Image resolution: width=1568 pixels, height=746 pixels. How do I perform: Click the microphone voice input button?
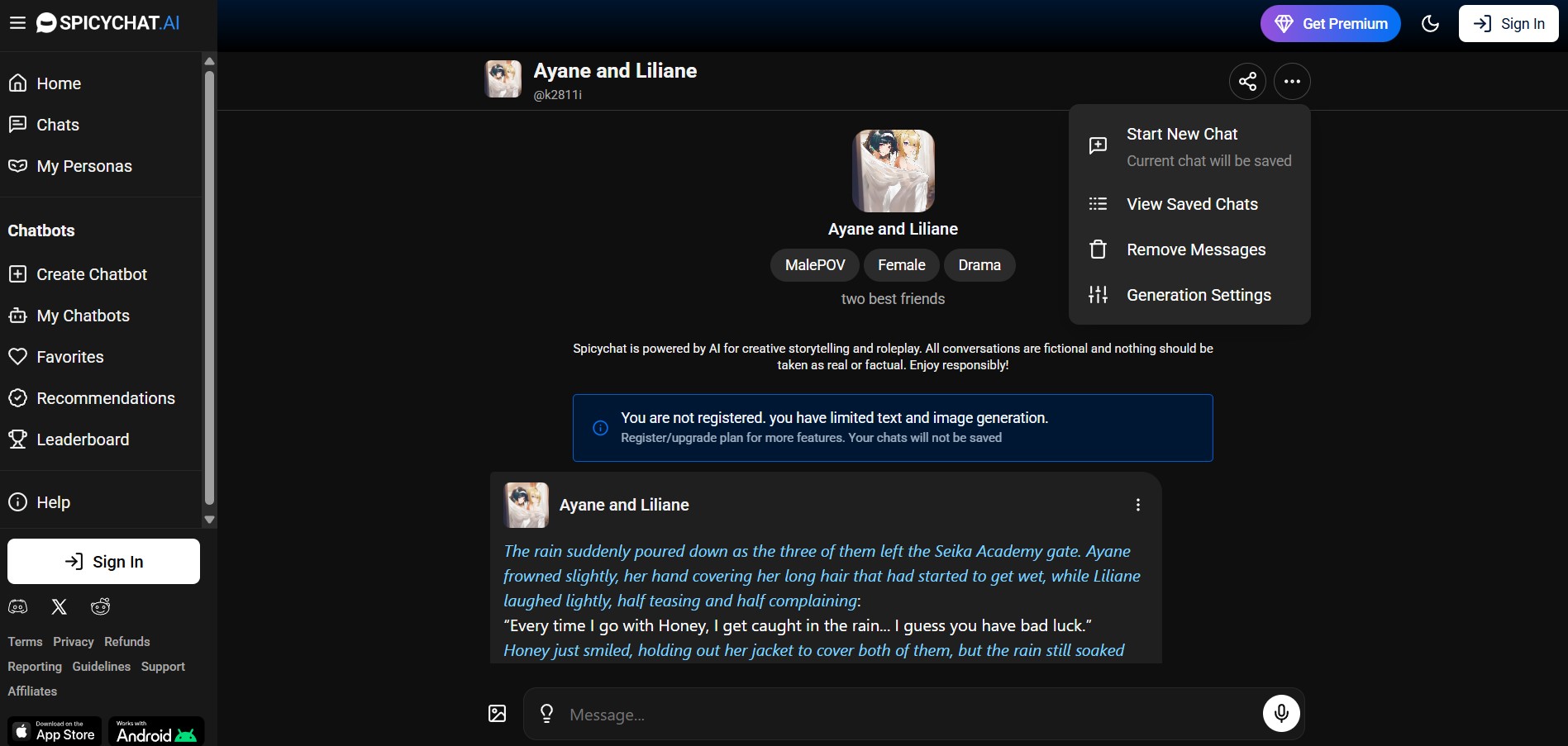click(x=1281, y=713)
